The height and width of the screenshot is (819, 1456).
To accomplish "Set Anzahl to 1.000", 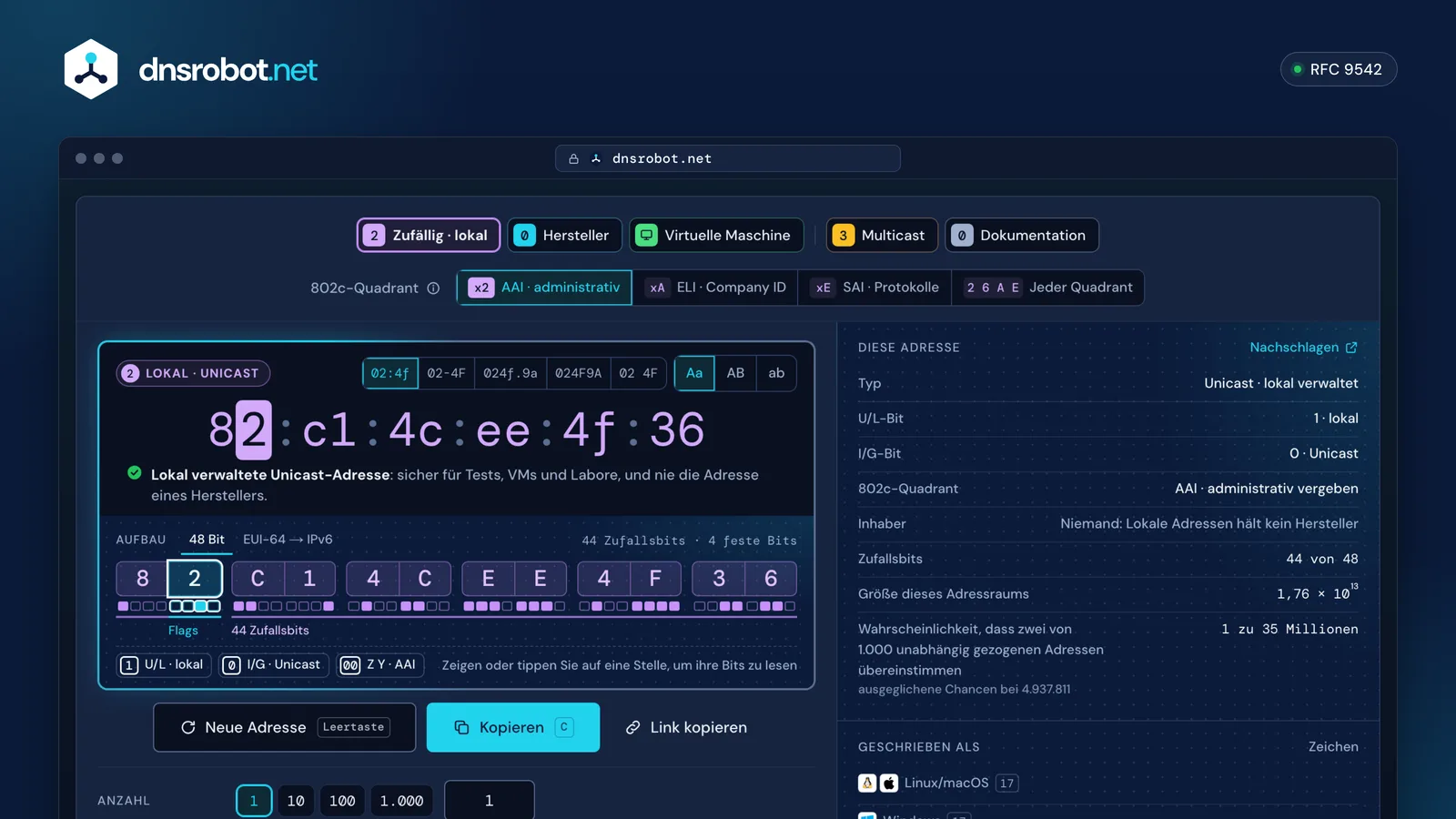I will [x=401, y=801].
